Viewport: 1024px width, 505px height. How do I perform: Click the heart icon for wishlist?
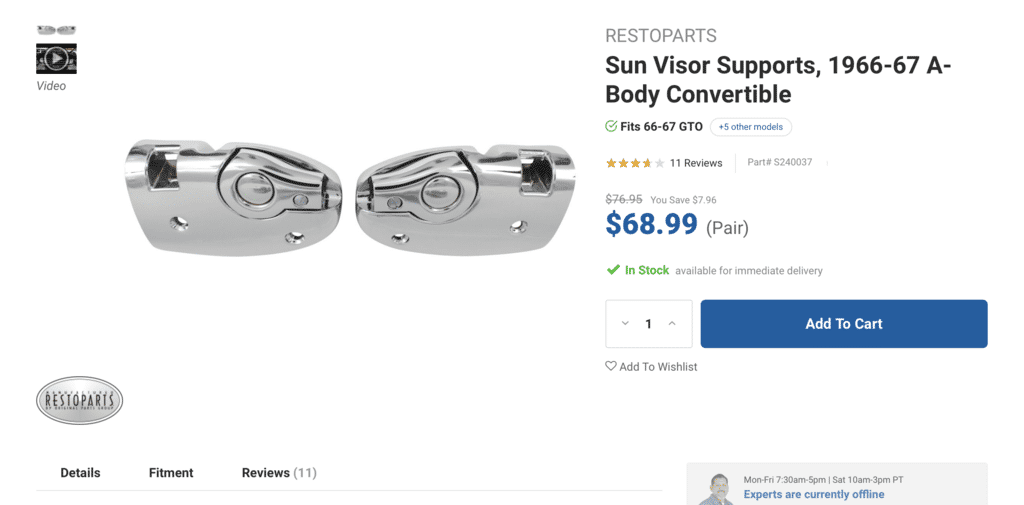611,366
